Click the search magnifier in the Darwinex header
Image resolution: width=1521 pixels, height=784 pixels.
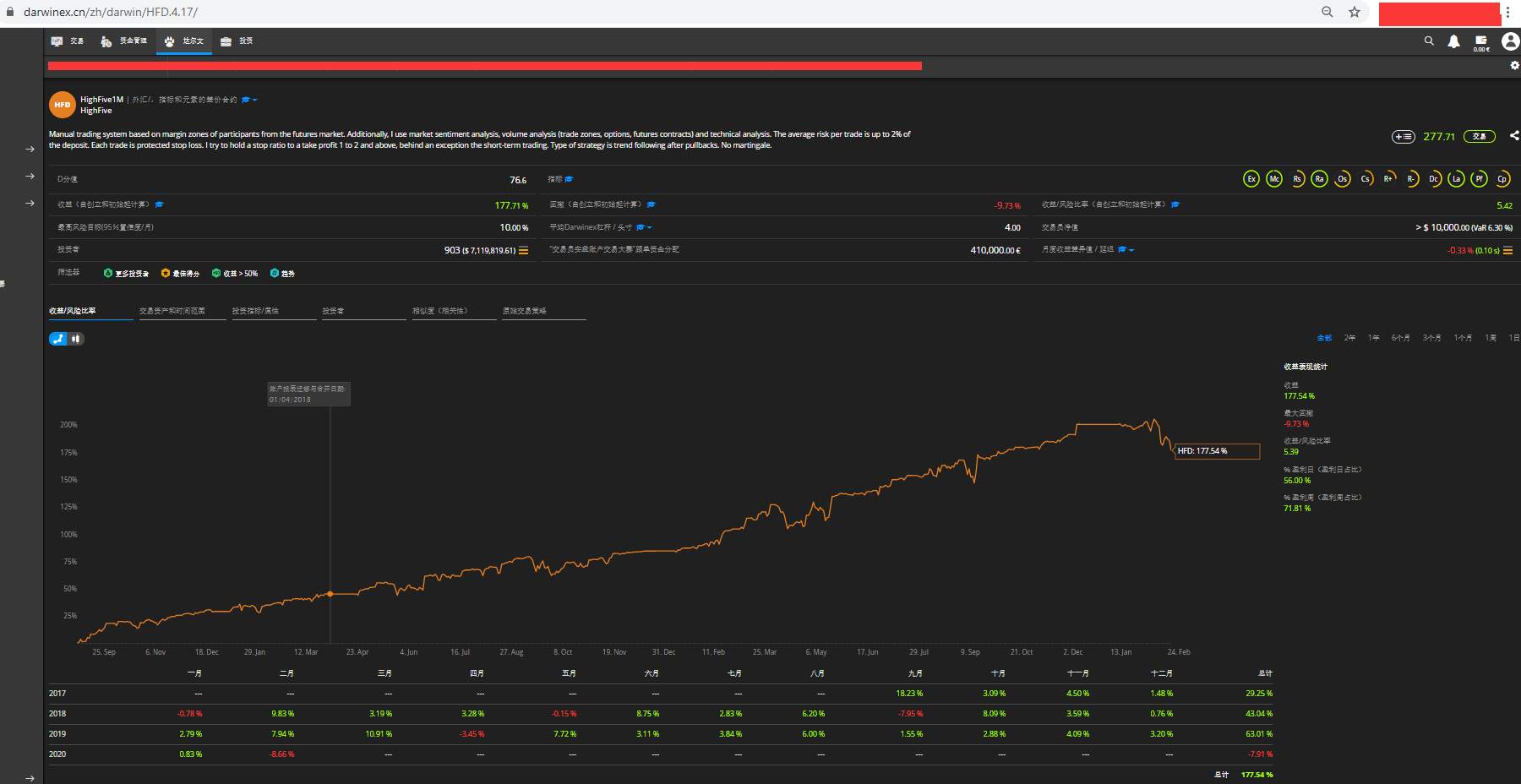(x=1429, y=41)
